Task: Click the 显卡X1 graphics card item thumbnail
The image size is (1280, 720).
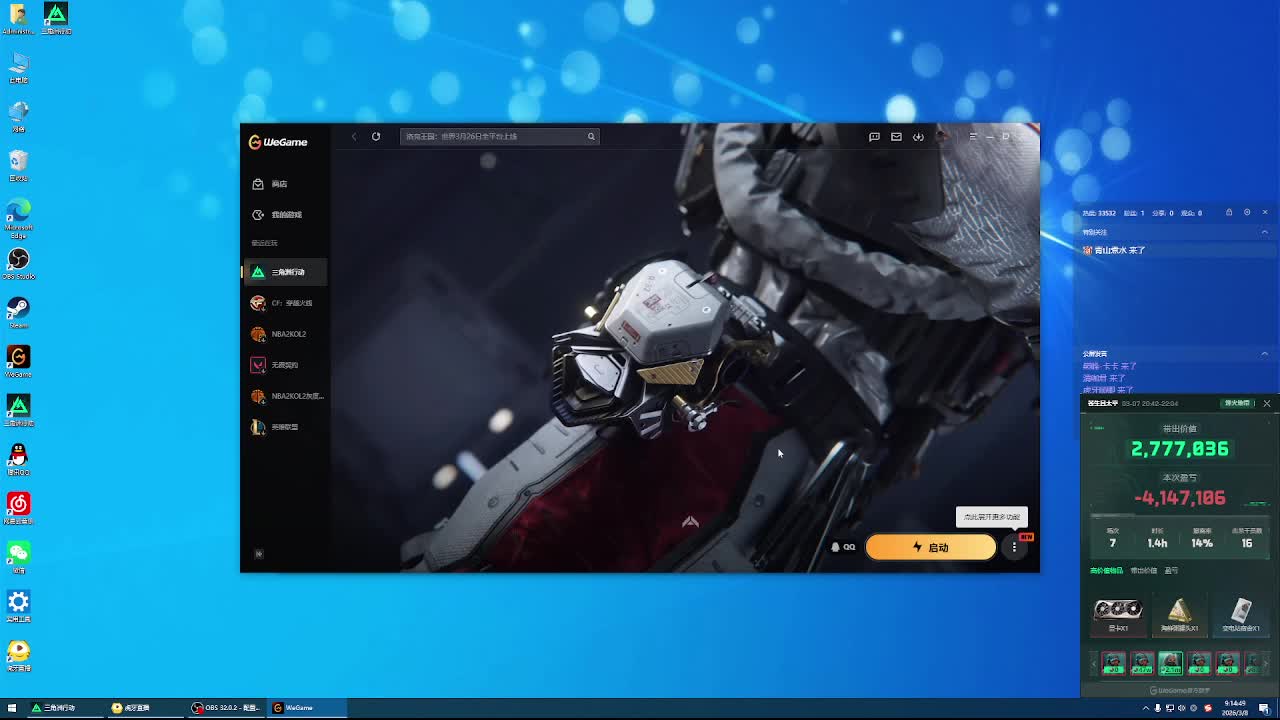Action: click(1118, 610)
